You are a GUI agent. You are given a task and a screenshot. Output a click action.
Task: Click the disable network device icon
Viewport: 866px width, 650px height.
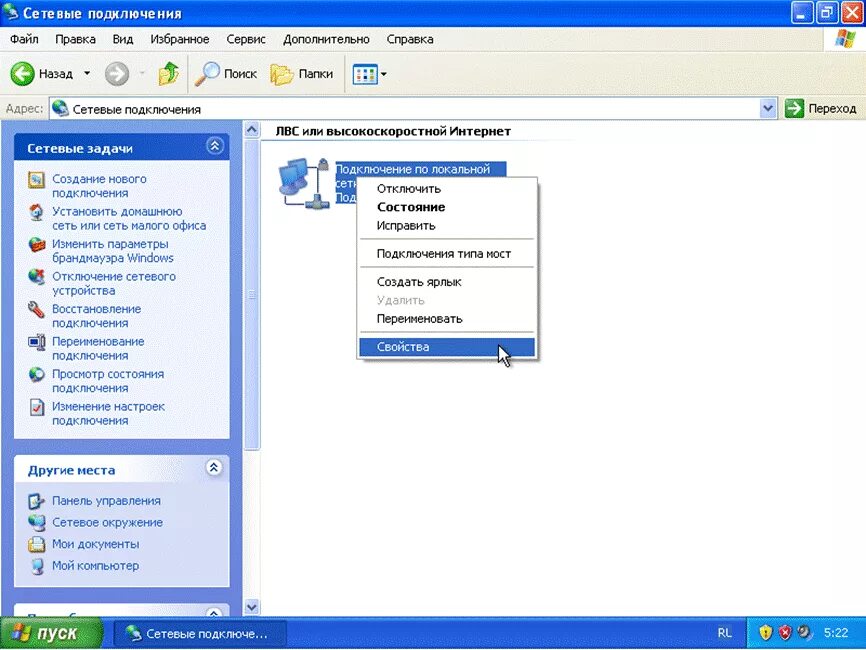[x=36, y=277]
